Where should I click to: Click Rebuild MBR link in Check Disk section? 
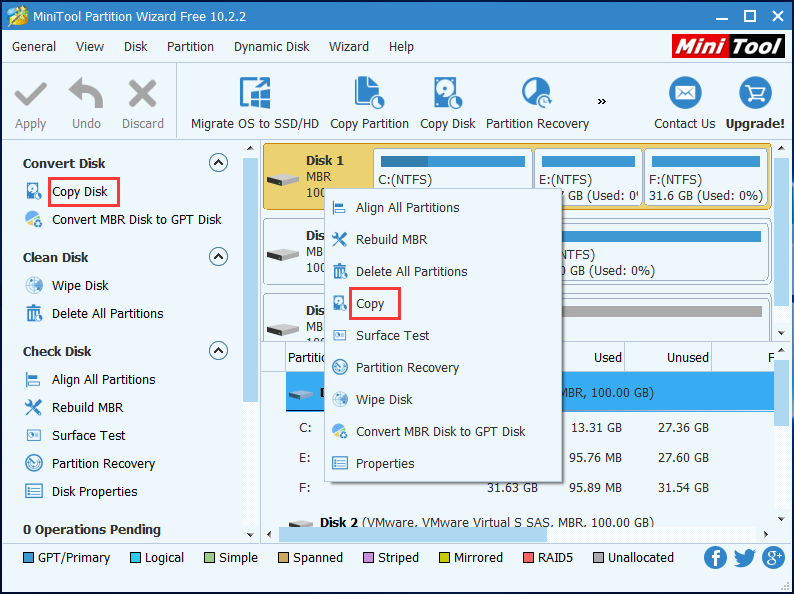point(88,408)
